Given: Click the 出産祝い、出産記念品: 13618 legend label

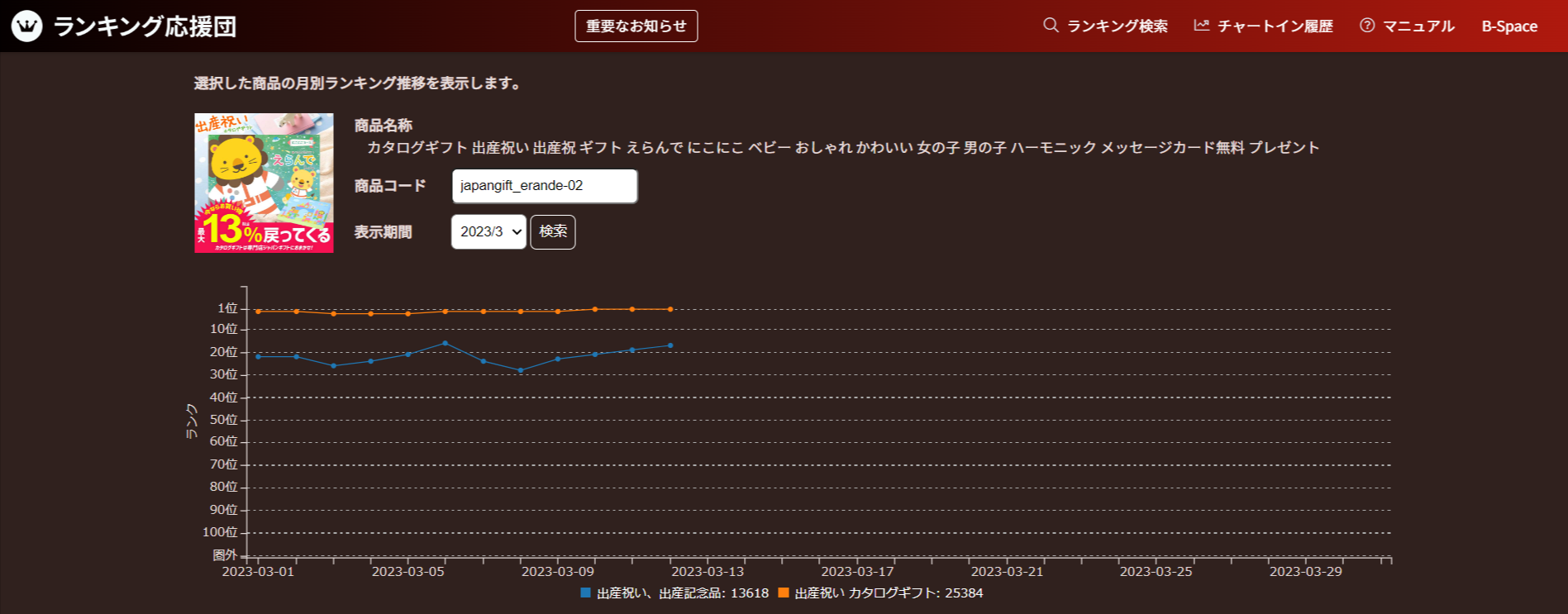Looking at the screenshot, I should 683,593.
